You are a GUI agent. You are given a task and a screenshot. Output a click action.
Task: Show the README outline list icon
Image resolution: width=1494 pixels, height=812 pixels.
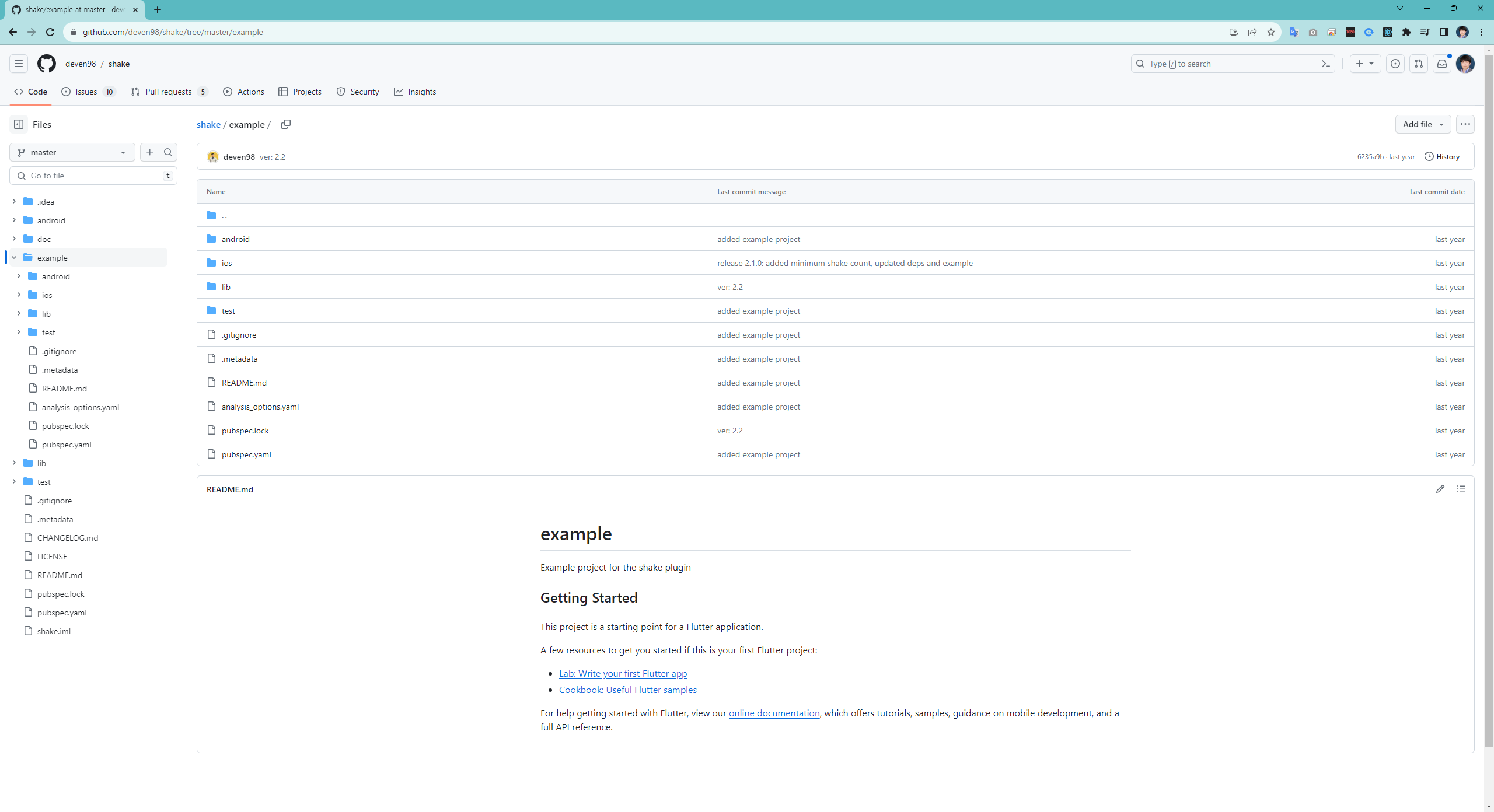pos(1461,489)
